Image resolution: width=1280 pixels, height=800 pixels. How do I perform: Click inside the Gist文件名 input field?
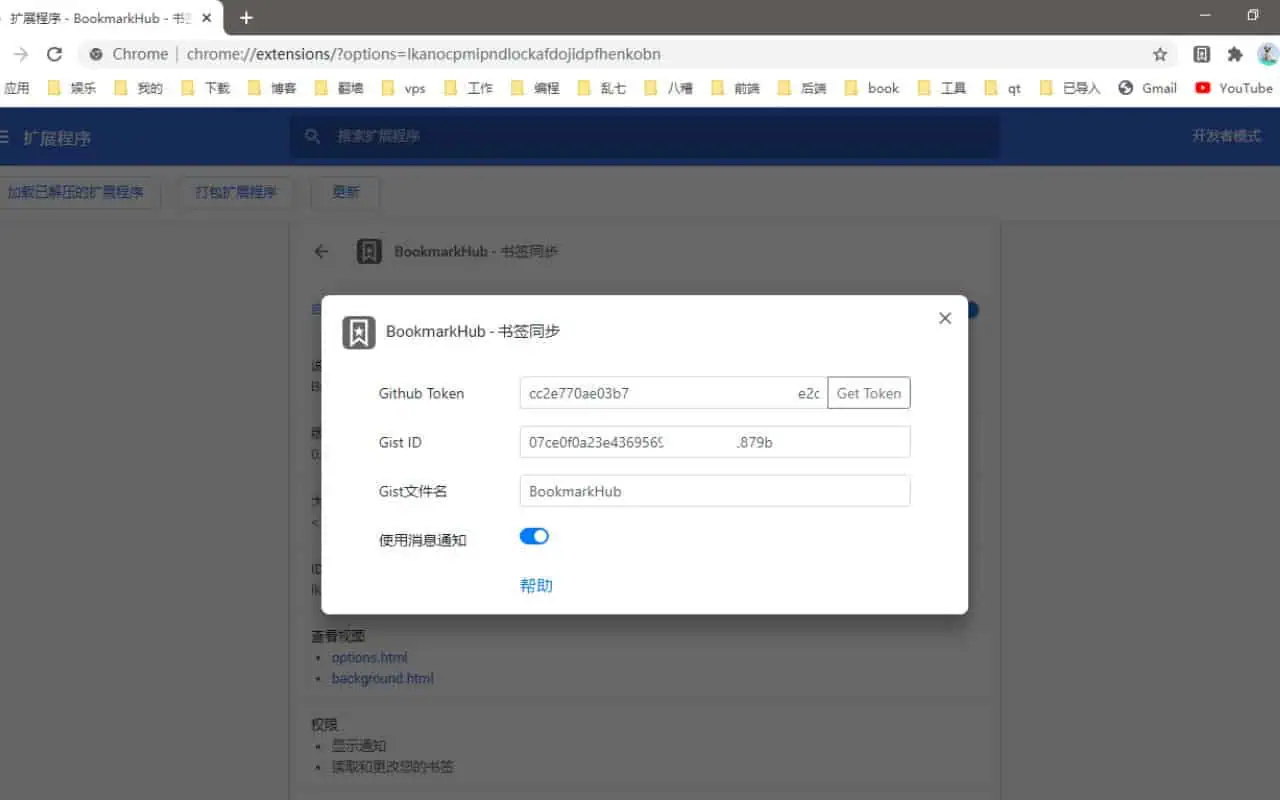(714, 491)
